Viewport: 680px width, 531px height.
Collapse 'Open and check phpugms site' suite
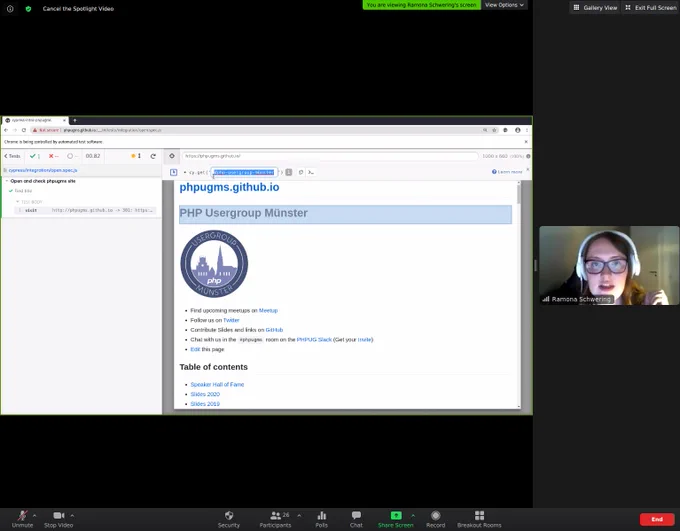42,181
